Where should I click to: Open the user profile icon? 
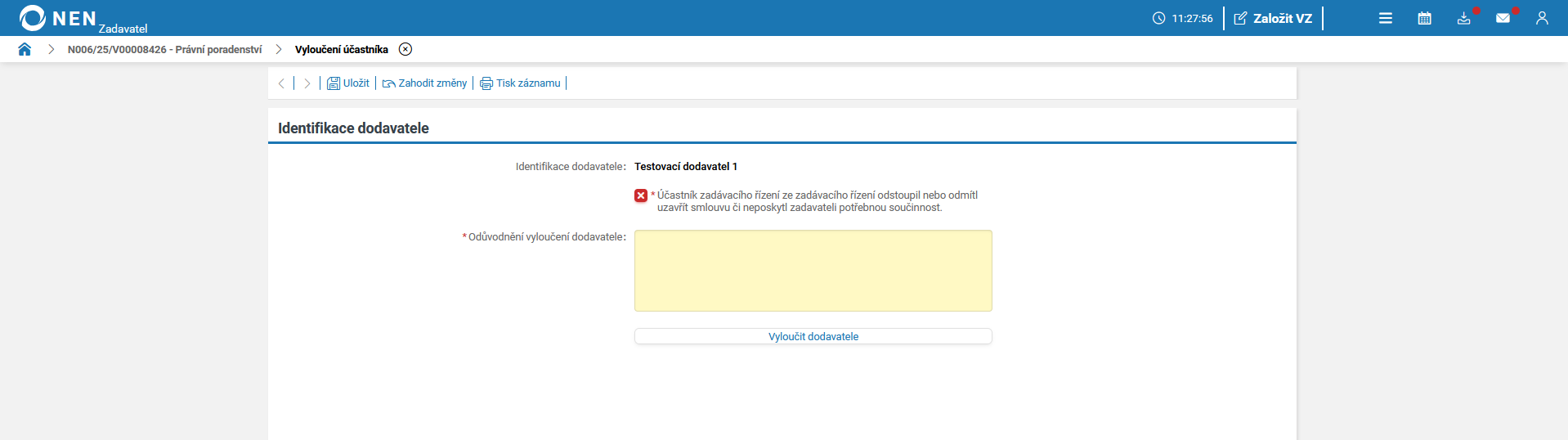[1543, 18]
